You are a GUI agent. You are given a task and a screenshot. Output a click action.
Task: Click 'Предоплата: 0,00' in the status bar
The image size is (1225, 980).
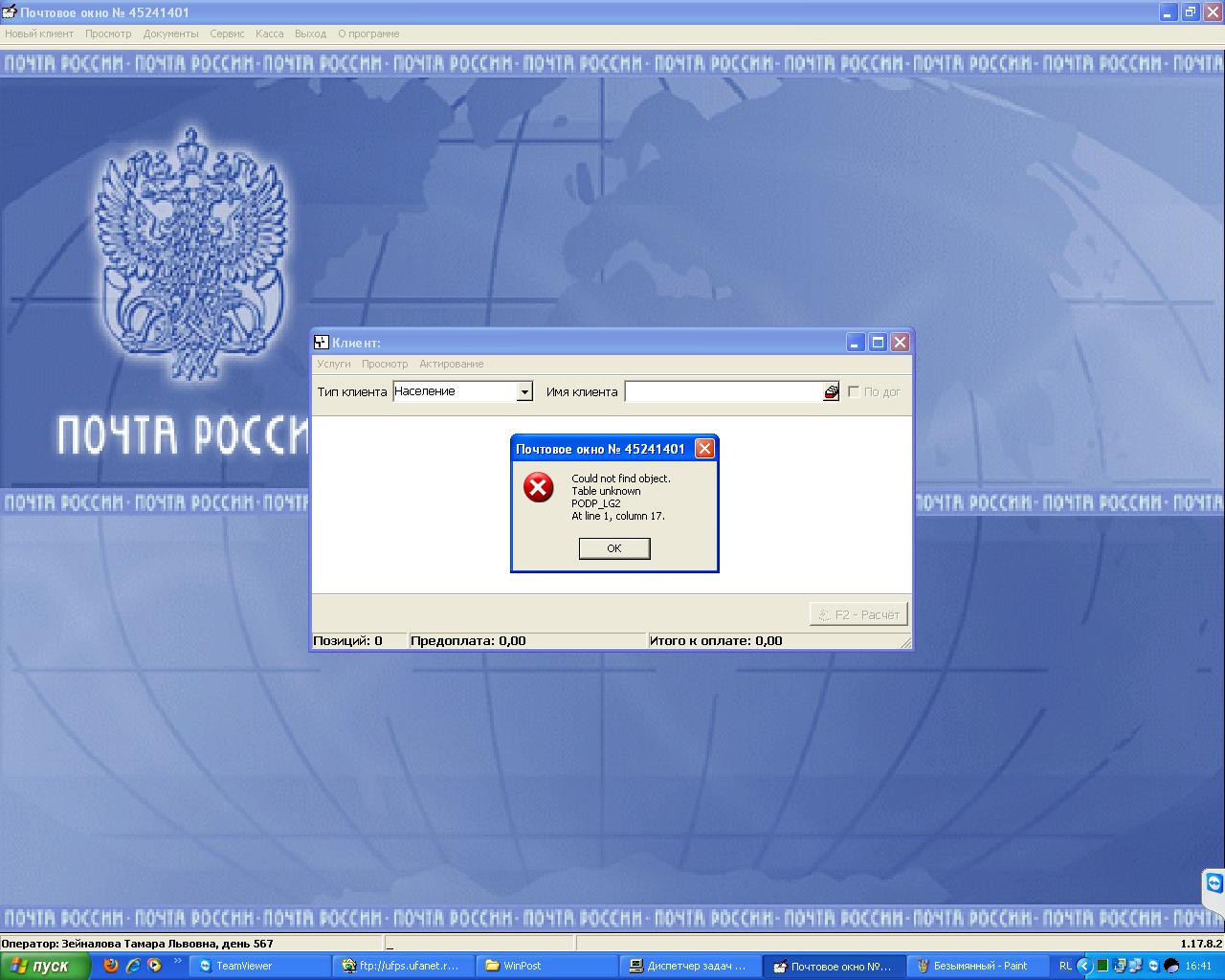click(468, 641)
